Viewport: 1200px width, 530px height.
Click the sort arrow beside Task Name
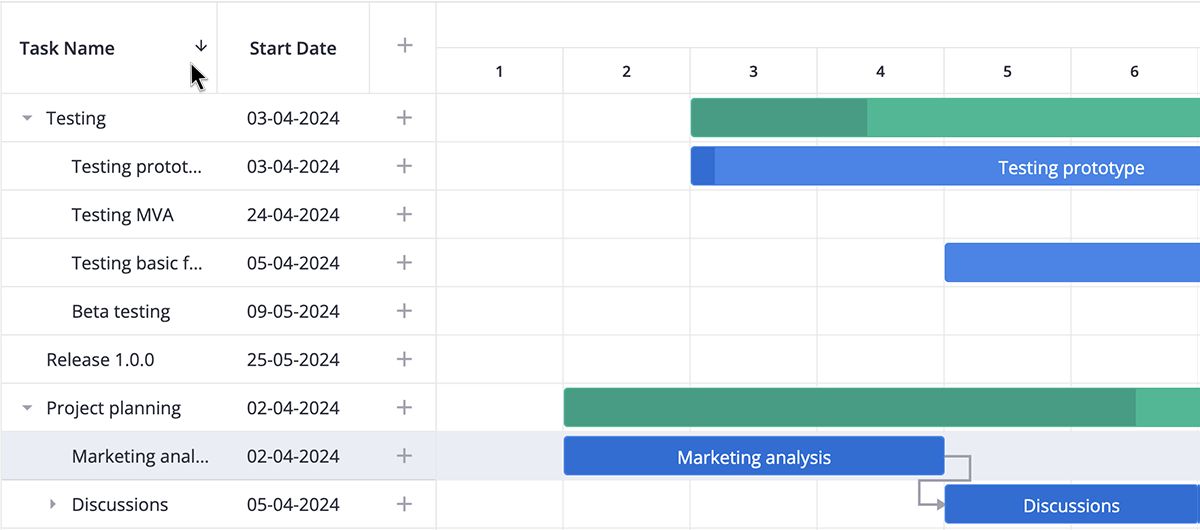[x=200, y=46]
